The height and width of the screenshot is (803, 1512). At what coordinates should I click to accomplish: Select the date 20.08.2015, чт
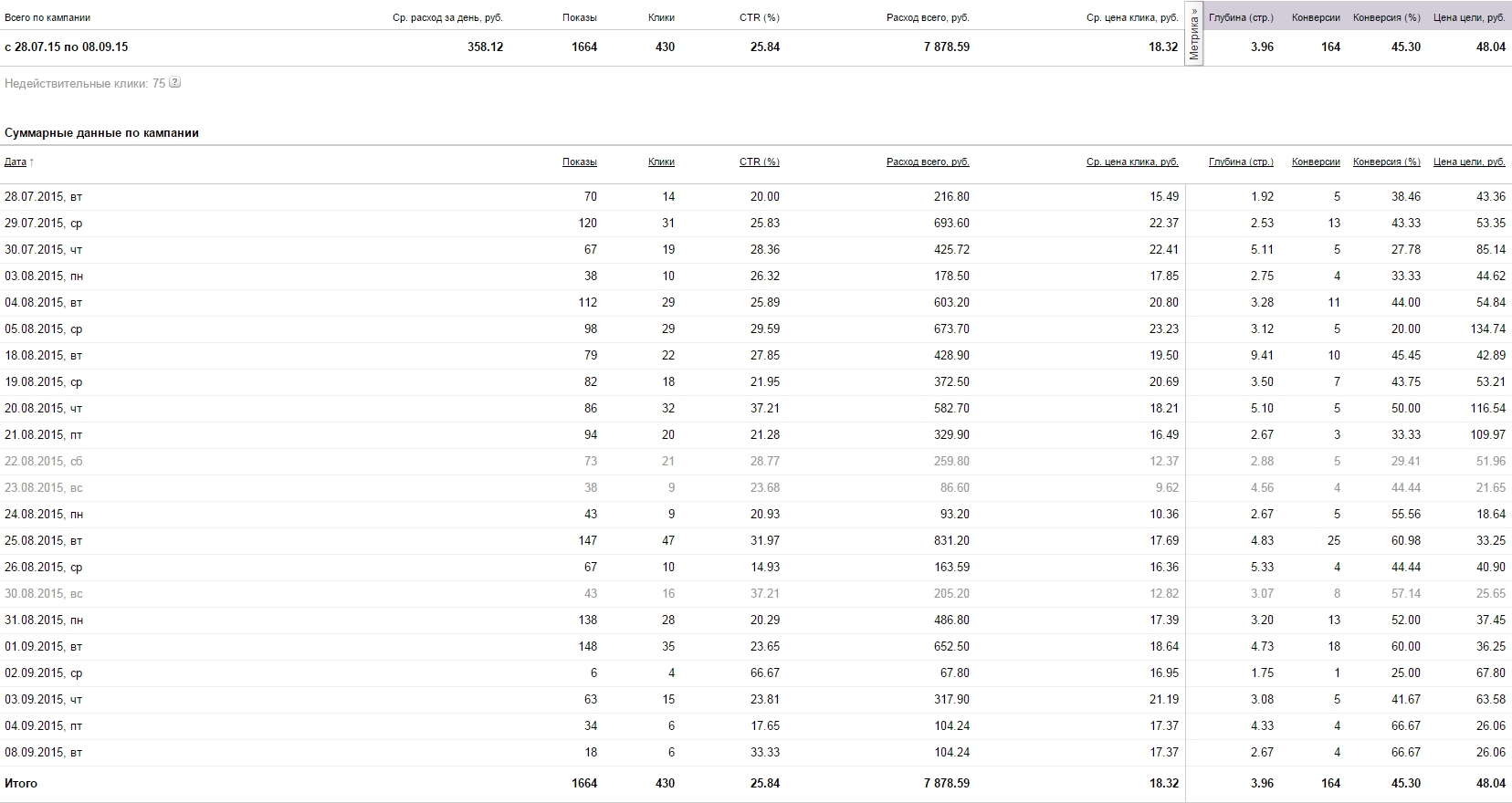coord(43,408)
